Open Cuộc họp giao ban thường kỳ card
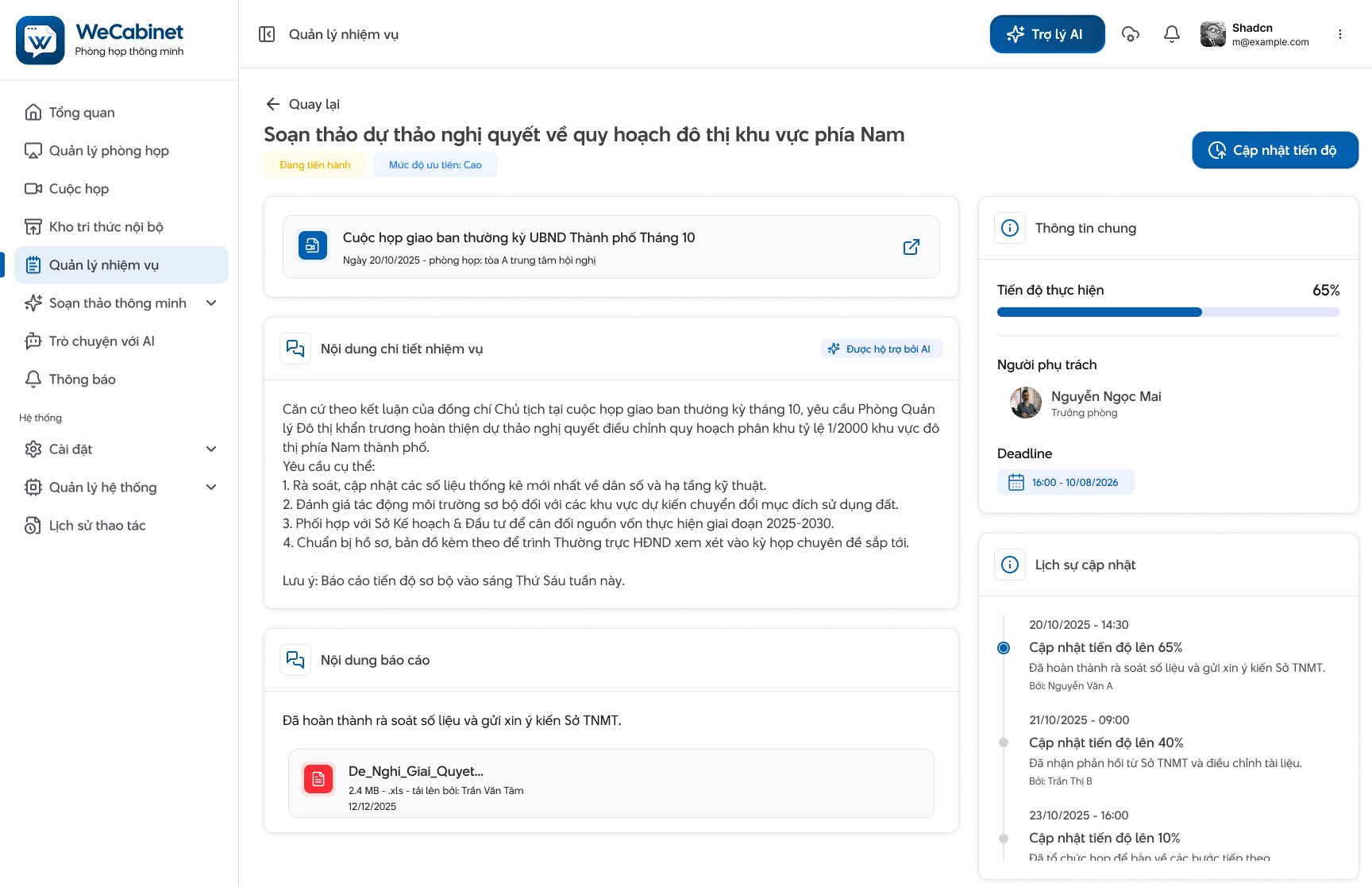The width and height of the screenshot is (1372, 887). pos(611,247)
